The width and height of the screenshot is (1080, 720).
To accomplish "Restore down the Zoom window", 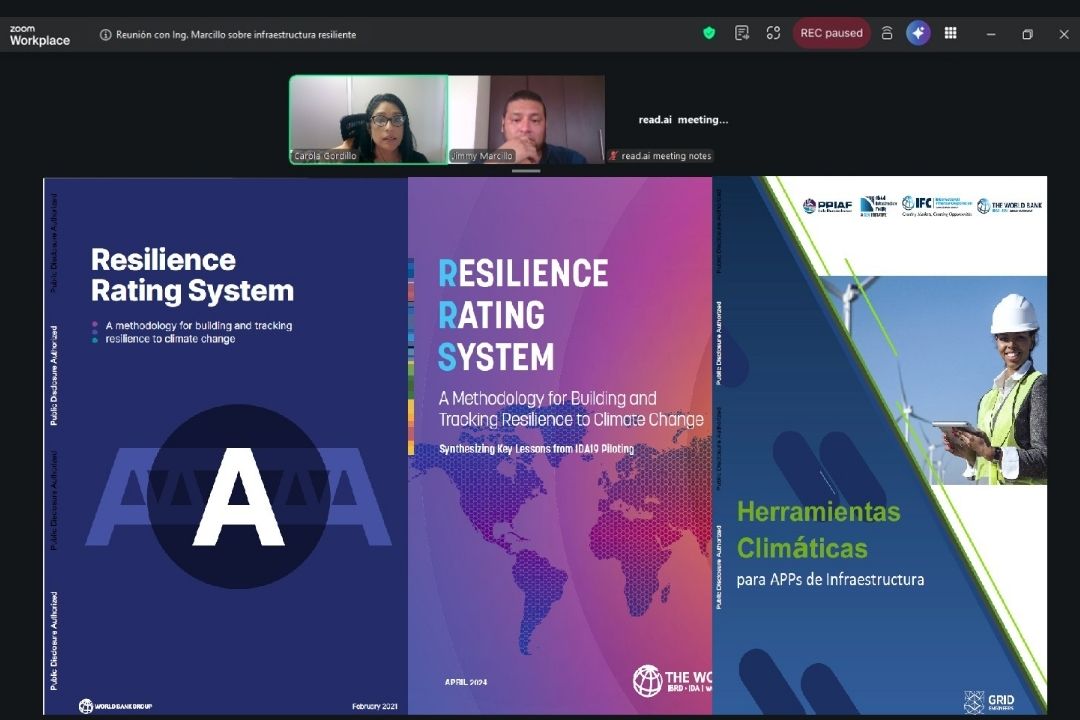I will [1027, 34].
